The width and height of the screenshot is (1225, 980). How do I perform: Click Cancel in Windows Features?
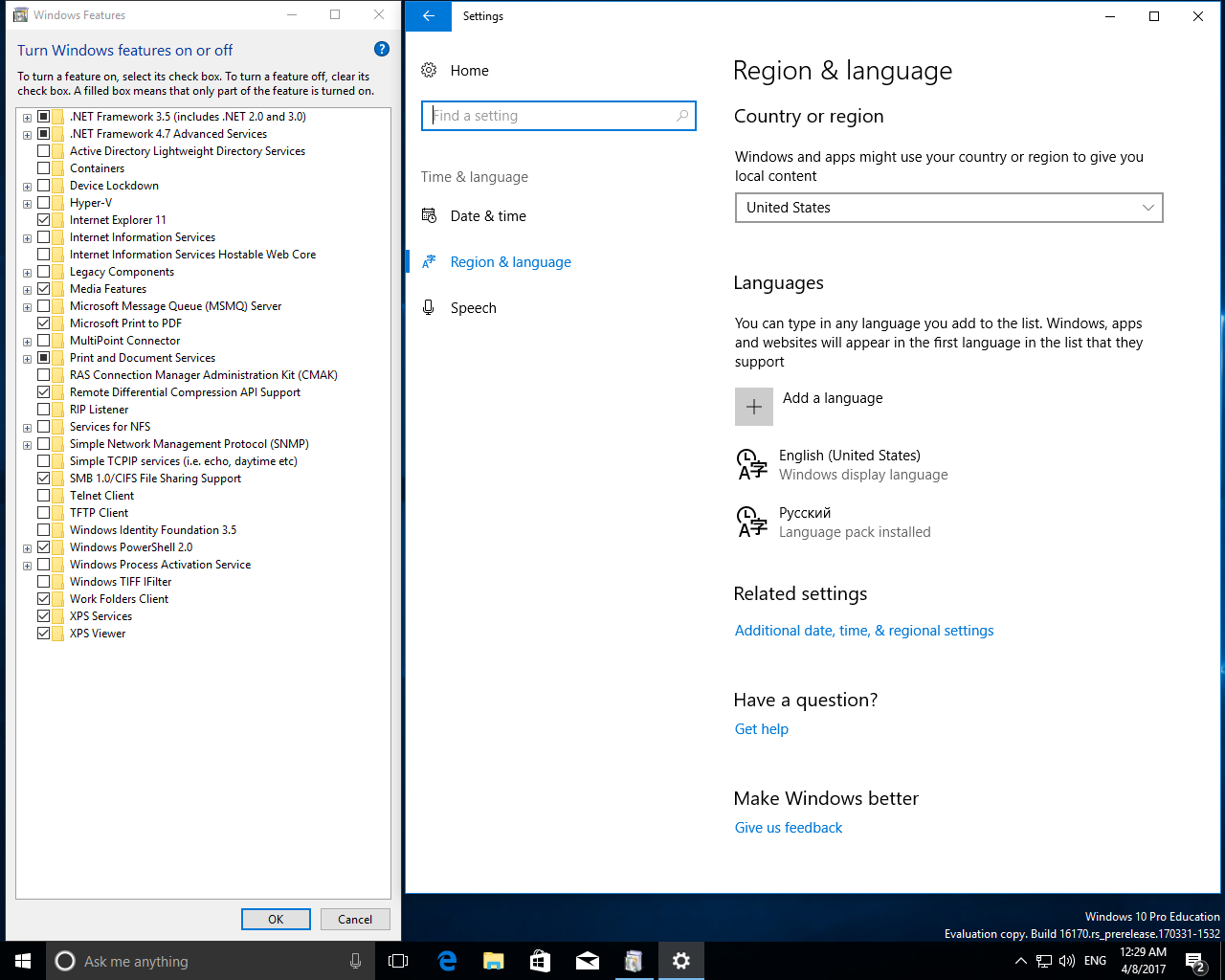pyautogui.click(x=354, y=919)
